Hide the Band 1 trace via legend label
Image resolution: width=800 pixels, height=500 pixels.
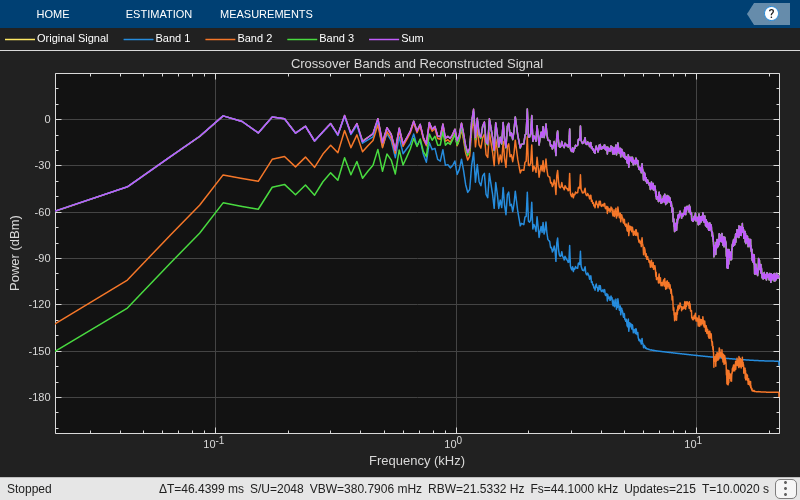[x=173, y=38]
